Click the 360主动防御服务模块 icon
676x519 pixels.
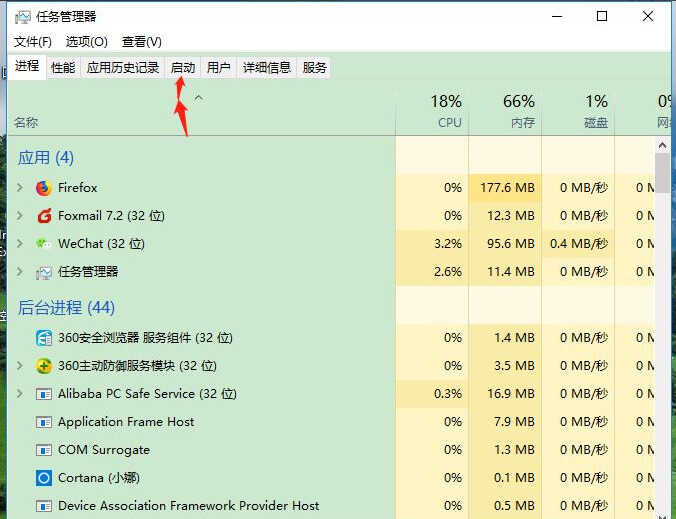[x=44, y=366]
